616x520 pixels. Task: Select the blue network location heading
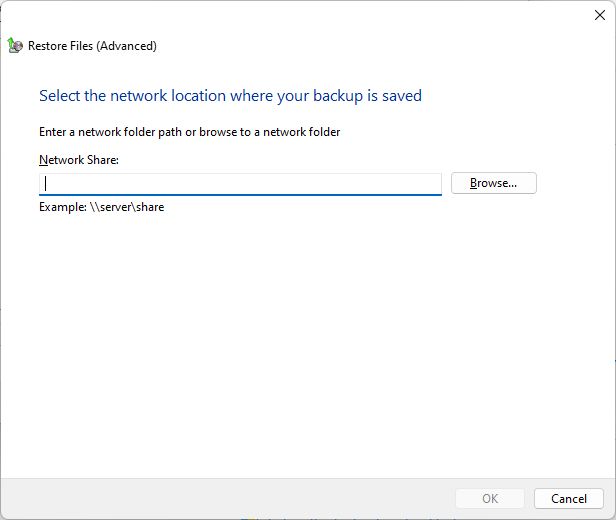tap(230, 96)
